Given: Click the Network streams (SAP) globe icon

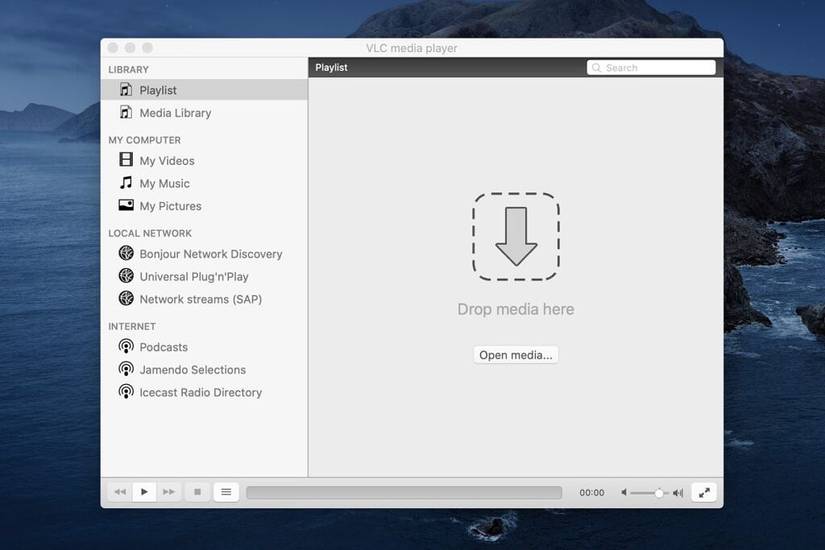Looking at the screenshot, I should click(126, 298).
